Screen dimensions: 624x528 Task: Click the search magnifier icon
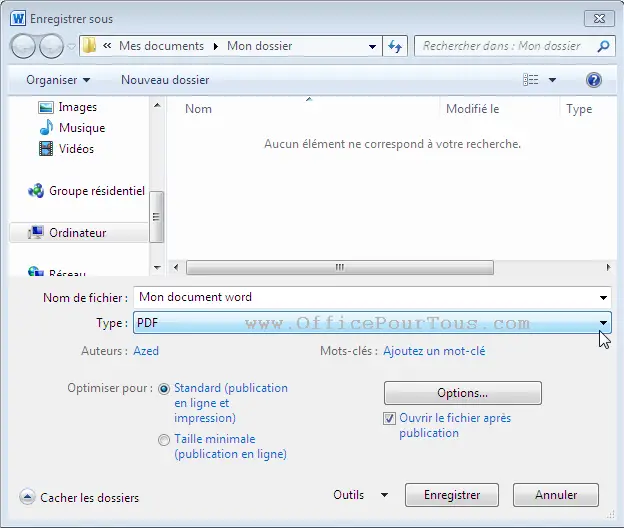(x=603, y=46)
